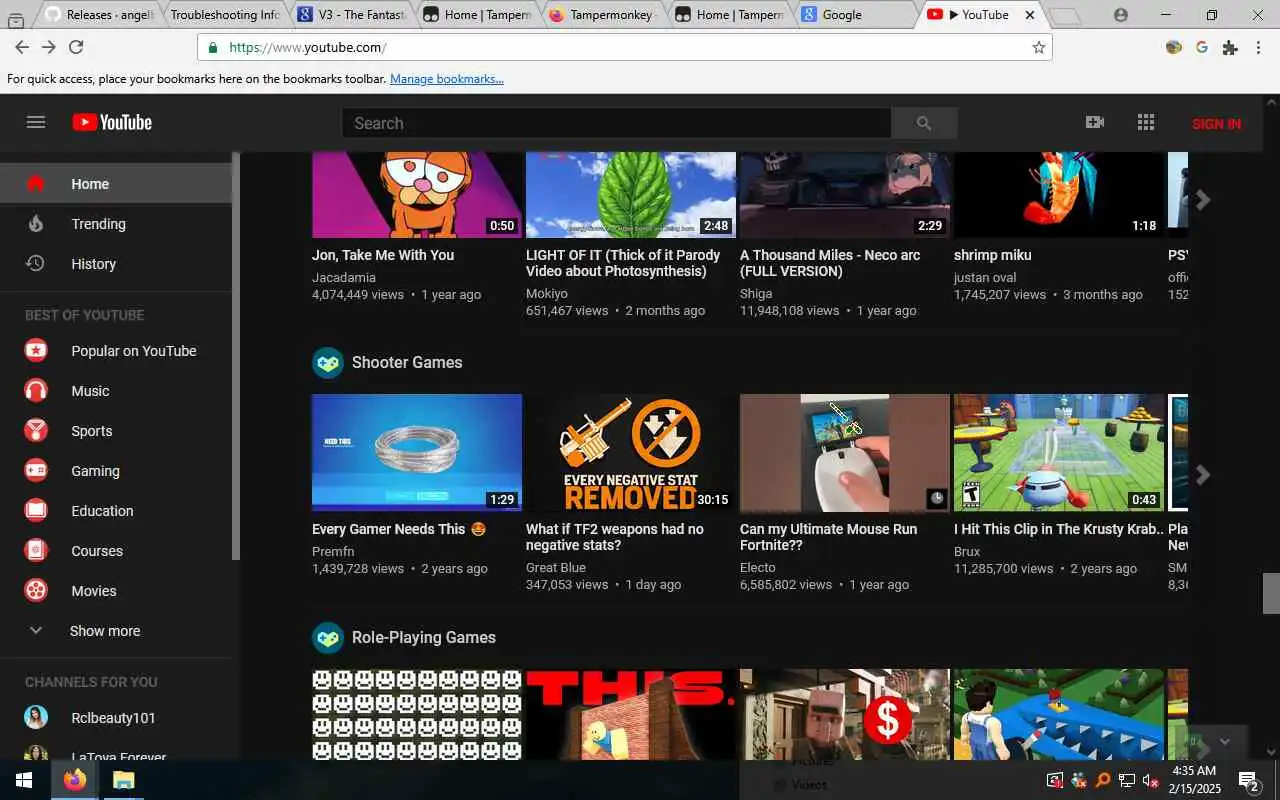The image size is (1280, 800).
Task: Click the Music headphones icon
Action: click(x=36, y=391)
